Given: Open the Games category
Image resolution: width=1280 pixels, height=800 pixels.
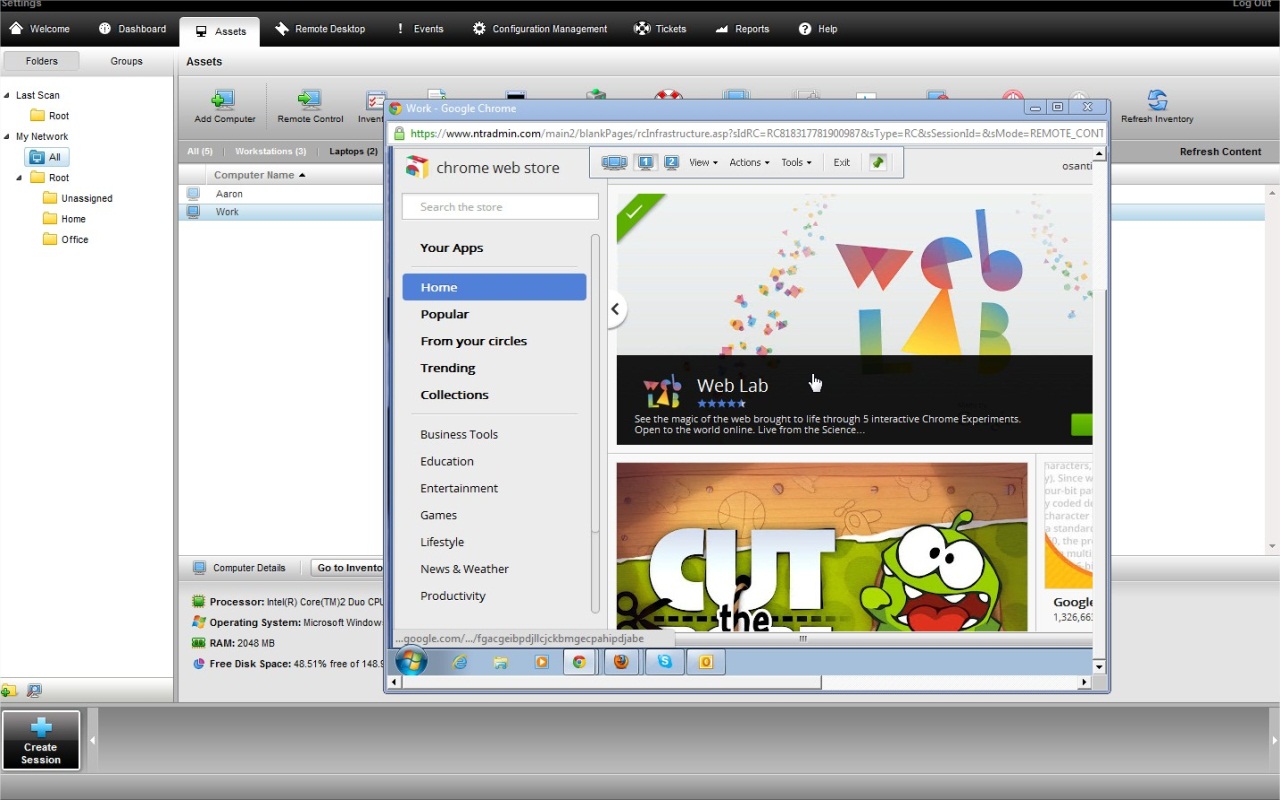Looking at the screenshot, I should click(438, 515).
